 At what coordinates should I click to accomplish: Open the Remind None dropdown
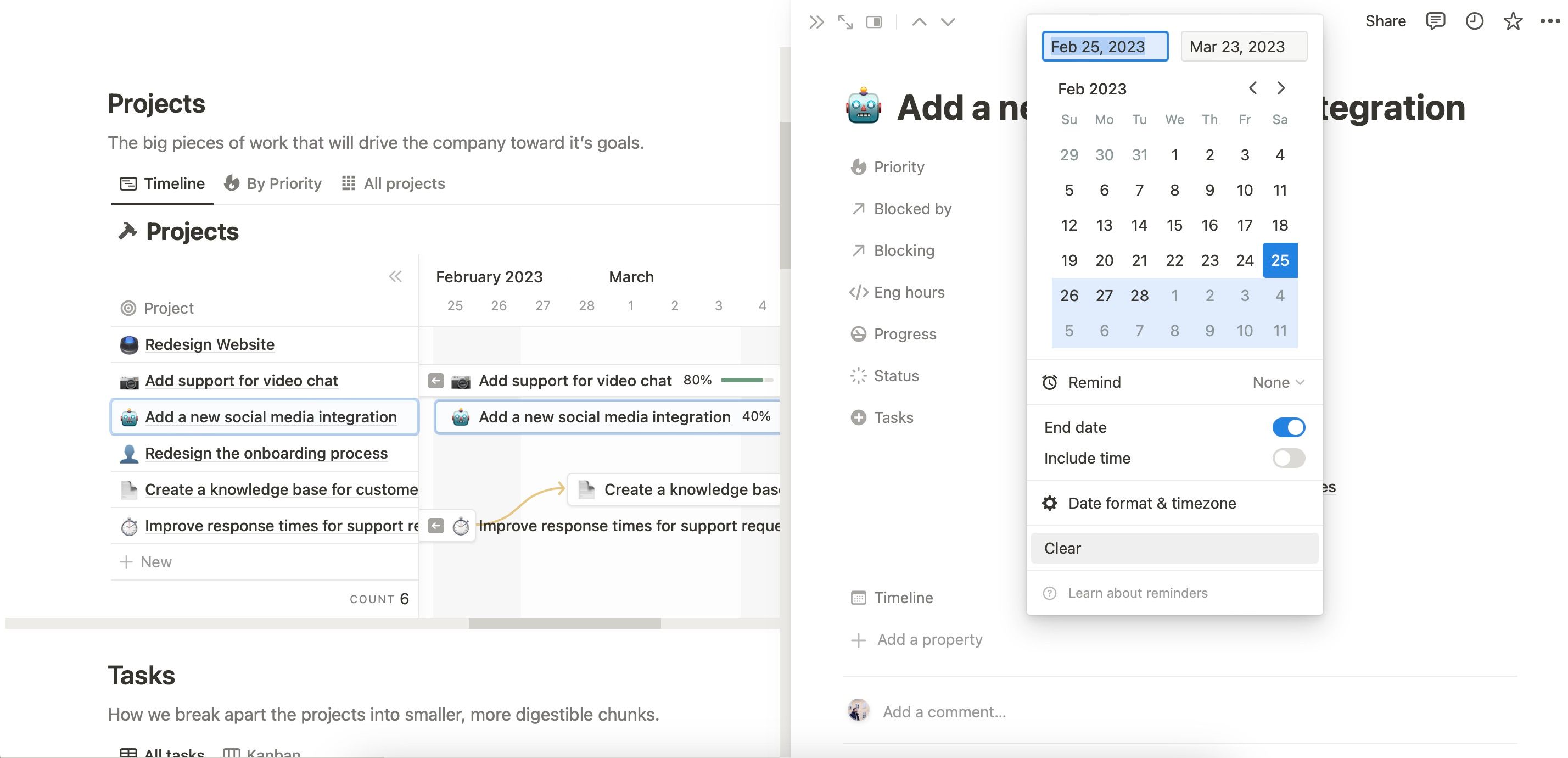coord(1278,382)
